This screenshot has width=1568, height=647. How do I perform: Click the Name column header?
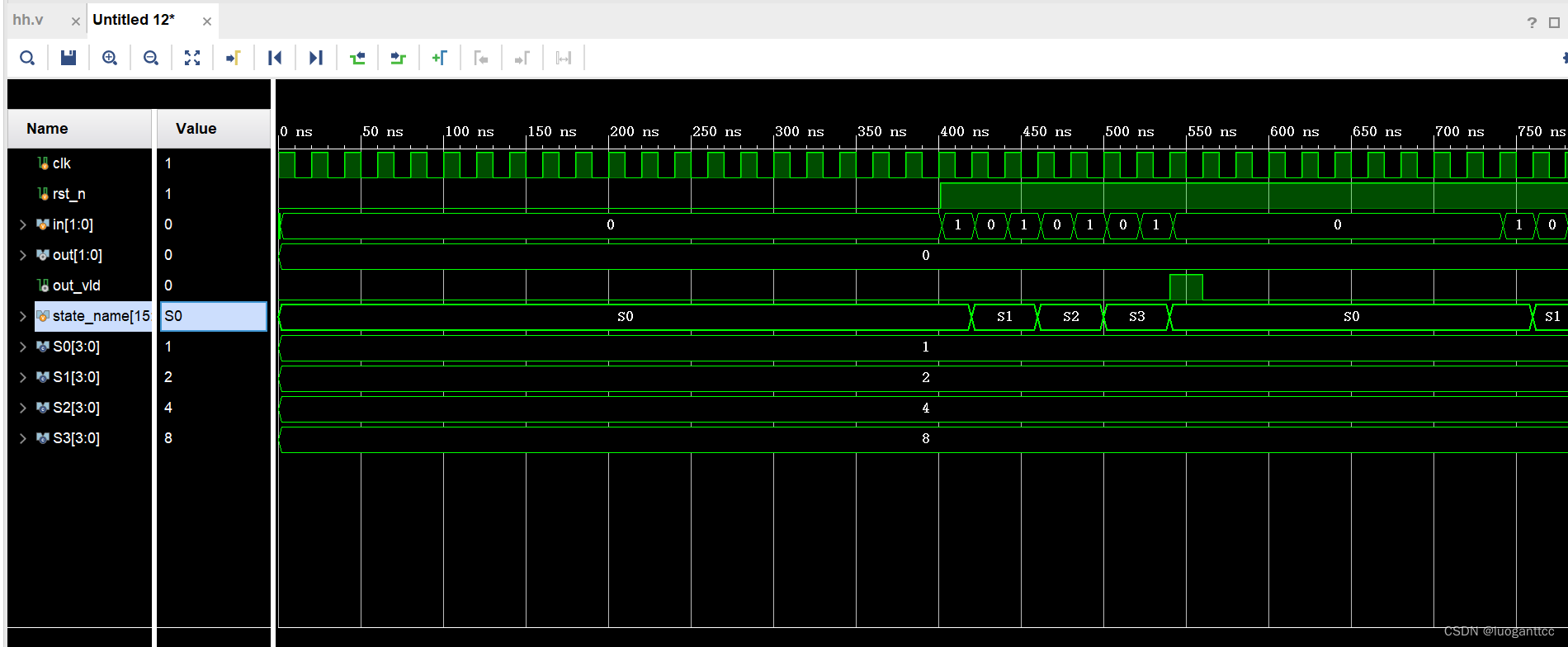coord(79,129)
